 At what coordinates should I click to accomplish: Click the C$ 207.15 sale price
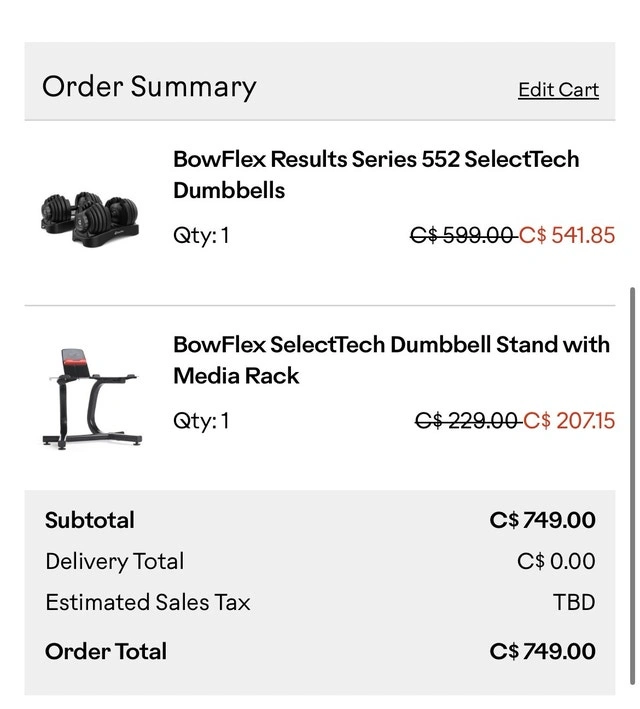570,421
